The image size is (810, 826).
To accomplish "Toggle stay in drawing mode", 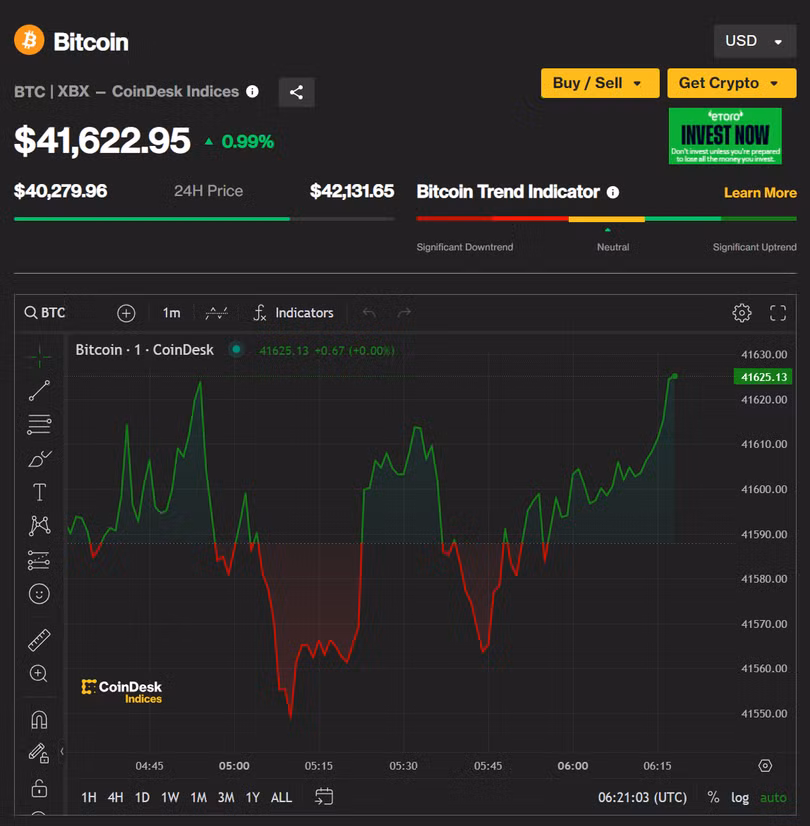I will pos(38,753).
